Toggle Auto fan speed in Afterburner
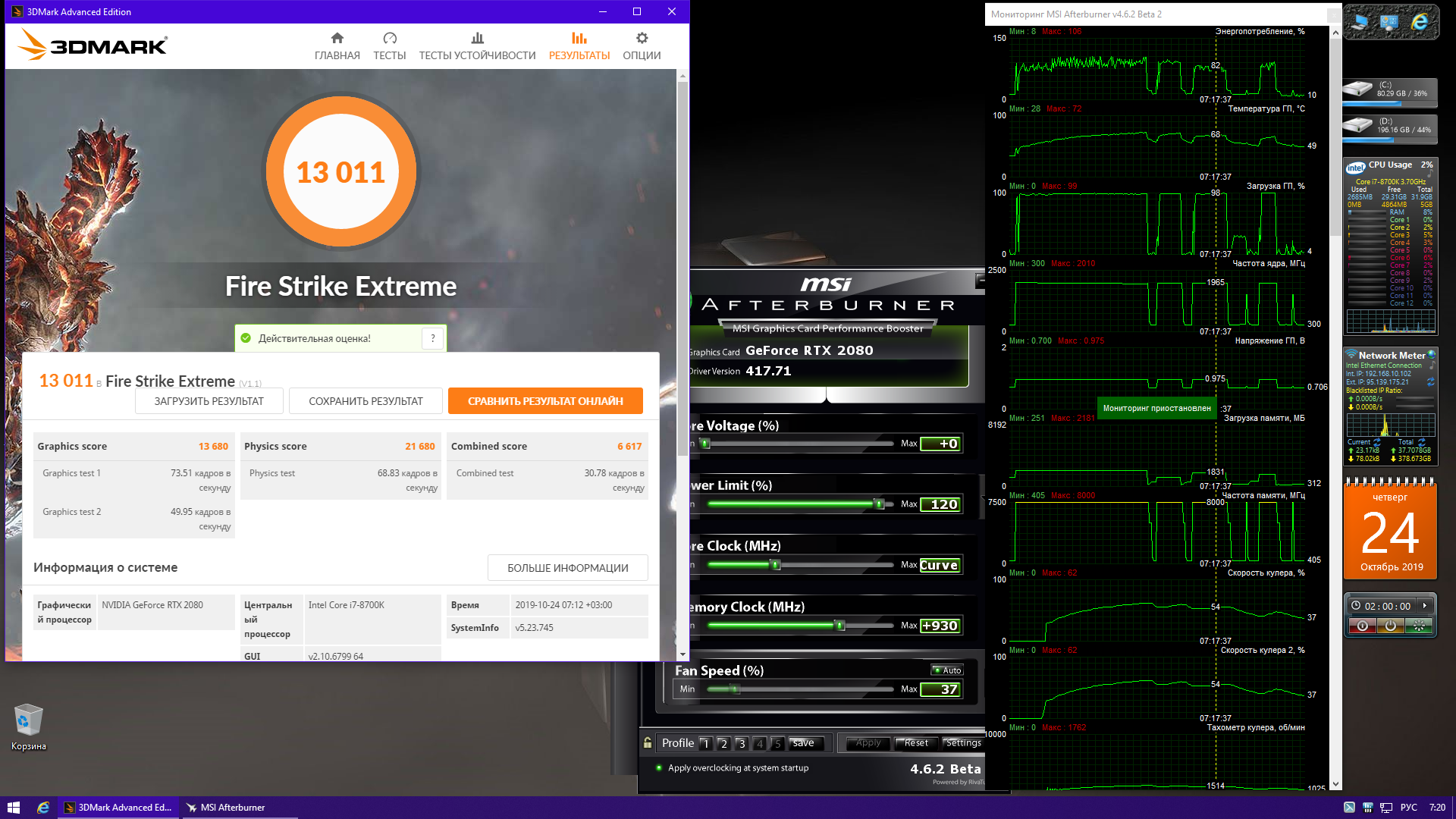This screenshot has height=819, width=1456. coord(947,670)
